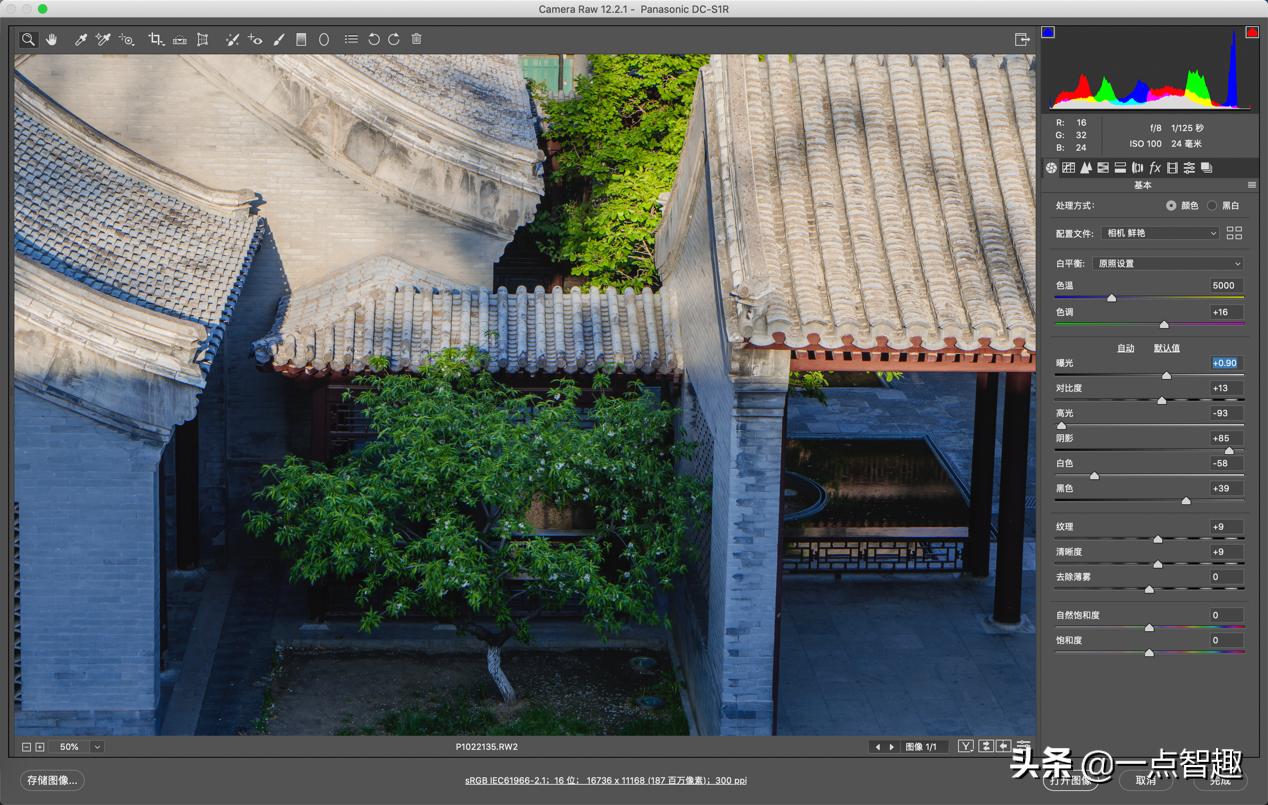Rotate image counterclockwise
1268x805 pixels.
click(373, 39)
